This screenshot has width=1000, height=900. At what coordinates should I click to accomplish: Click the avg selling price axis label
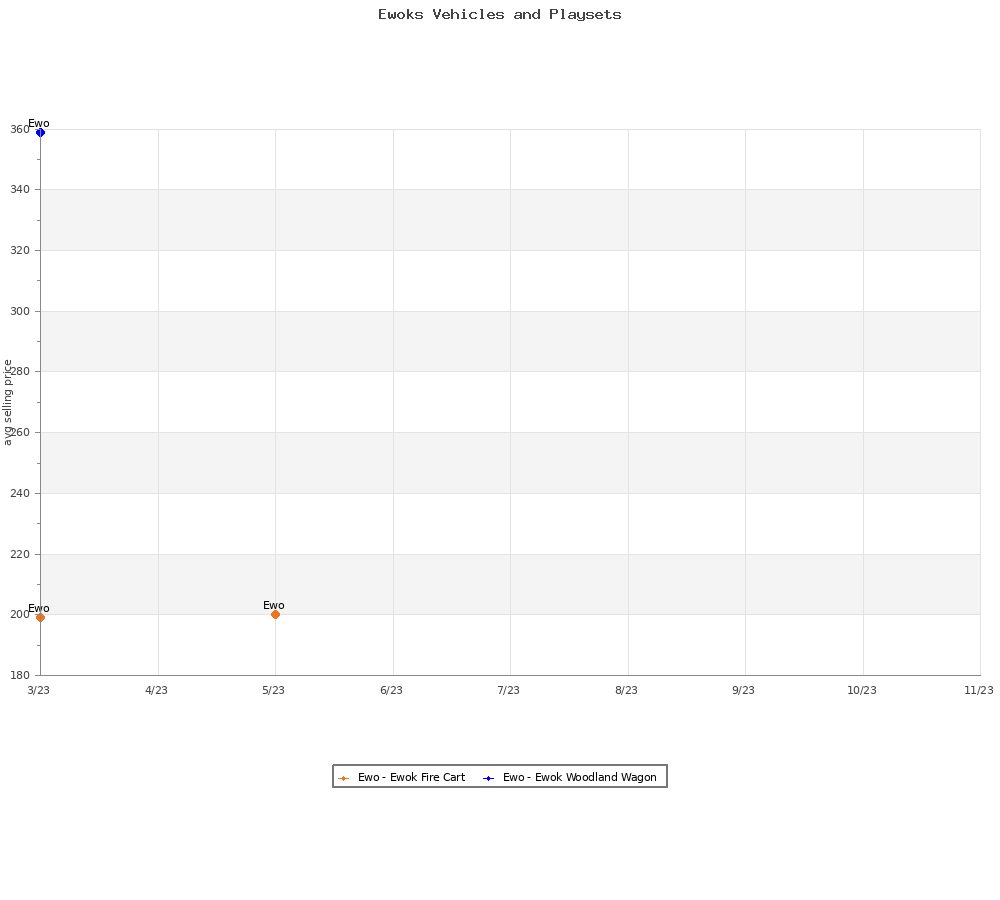pos(8,402)
